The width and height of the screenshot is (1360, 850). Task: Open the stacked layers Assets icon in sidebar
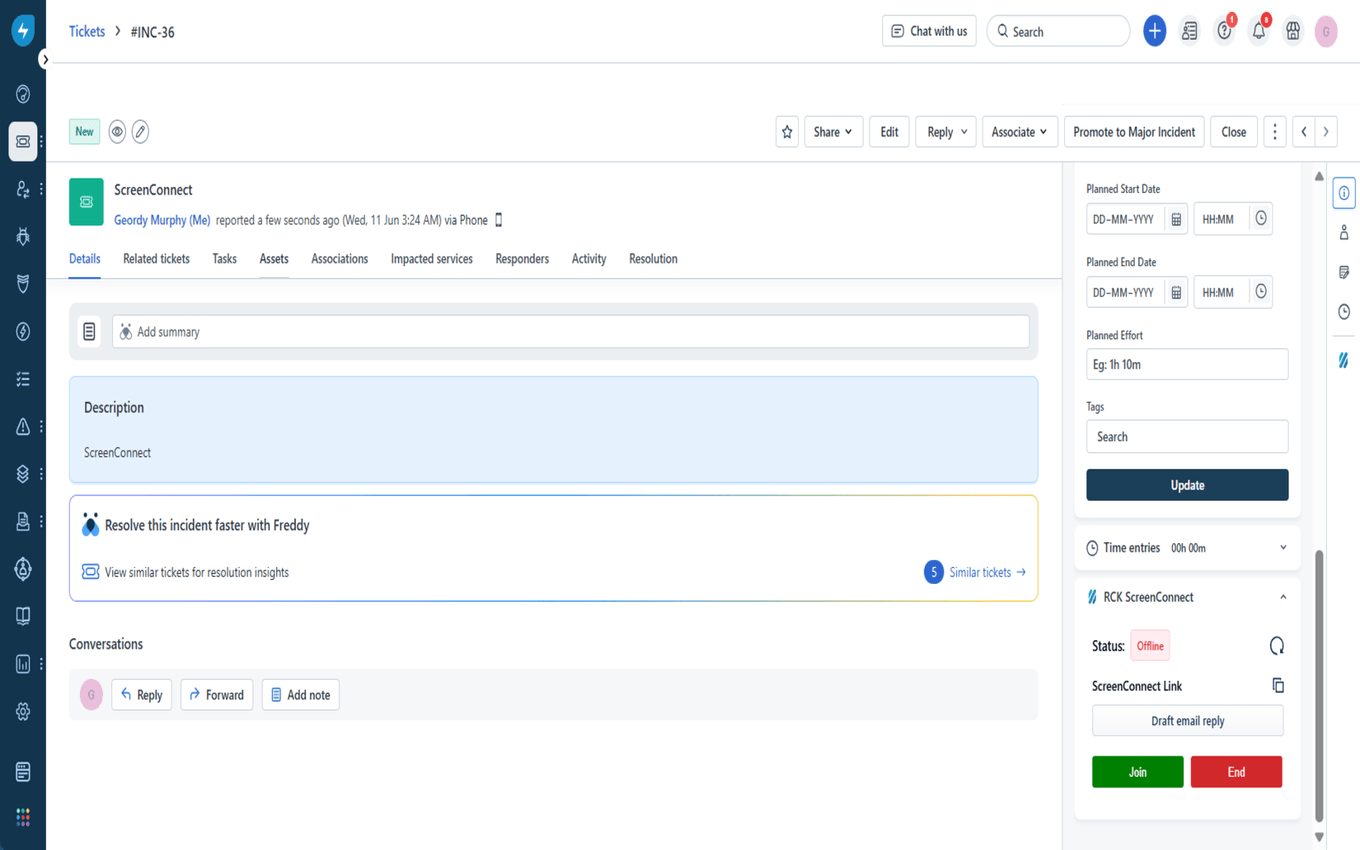23,474
